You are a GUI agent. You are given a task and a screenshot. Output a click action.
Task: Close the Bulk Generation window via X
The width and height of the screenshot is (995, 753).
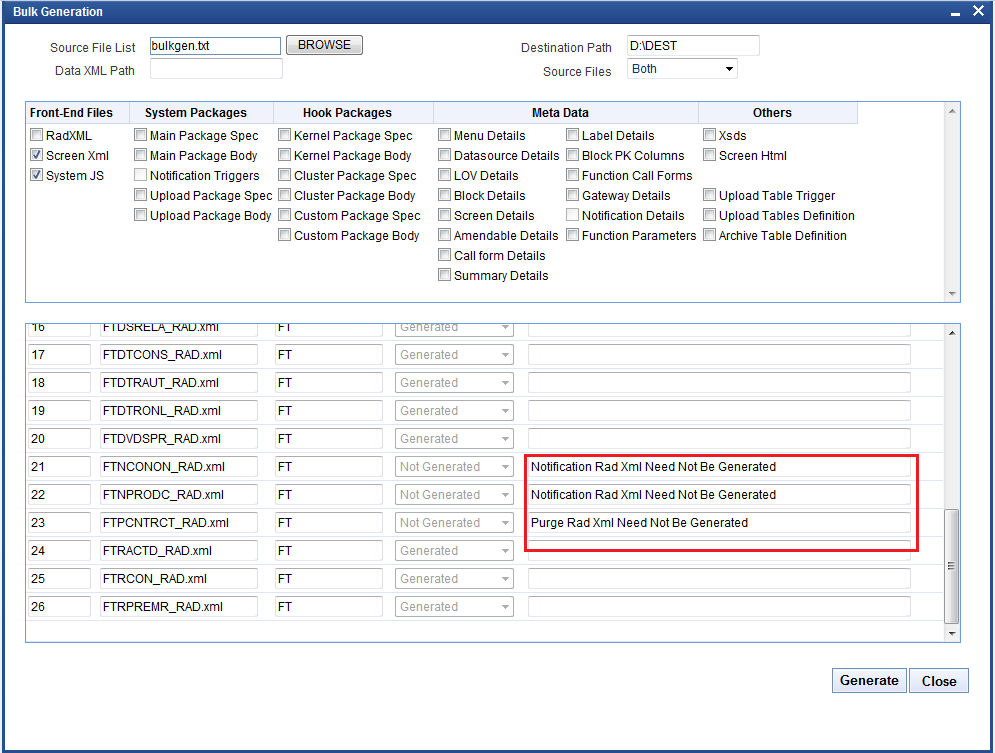click(x=979, y=11)
